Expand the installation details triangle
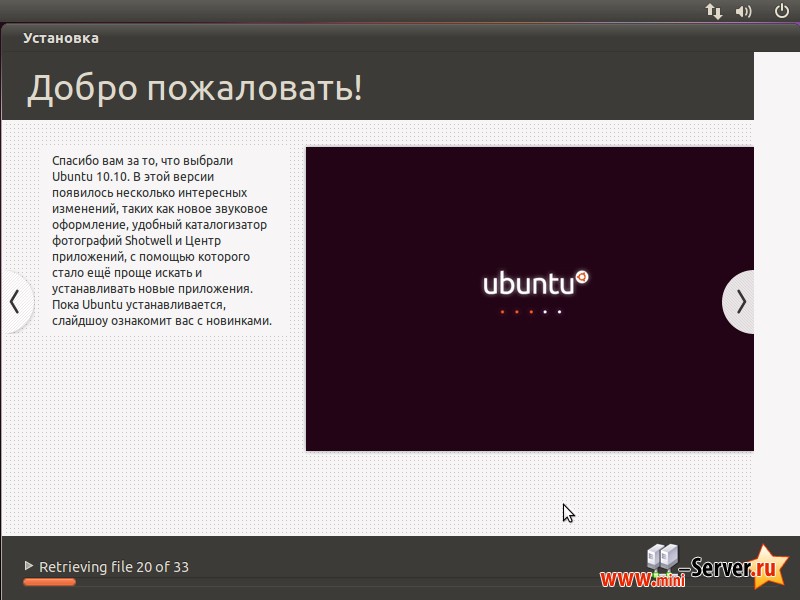This screenshot has width=800, height=600. coord(29,565)
